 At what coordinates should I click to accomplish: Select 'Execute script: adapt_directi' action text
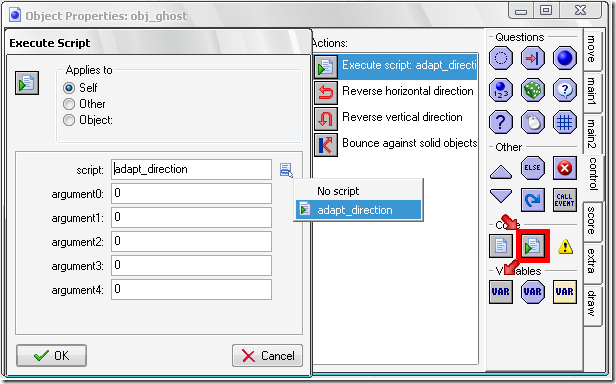(x=409, y=65)
